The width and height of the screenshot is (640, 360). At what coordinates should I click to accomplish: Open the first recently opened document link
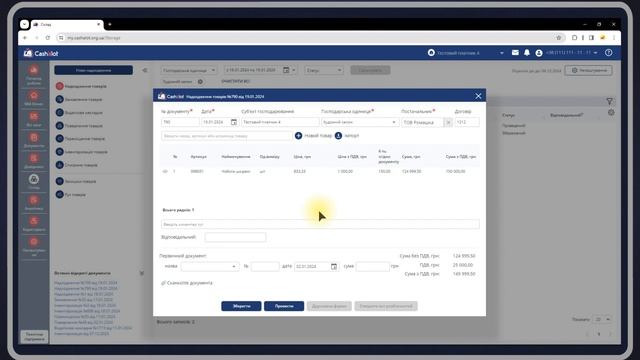tap(86, 282)
